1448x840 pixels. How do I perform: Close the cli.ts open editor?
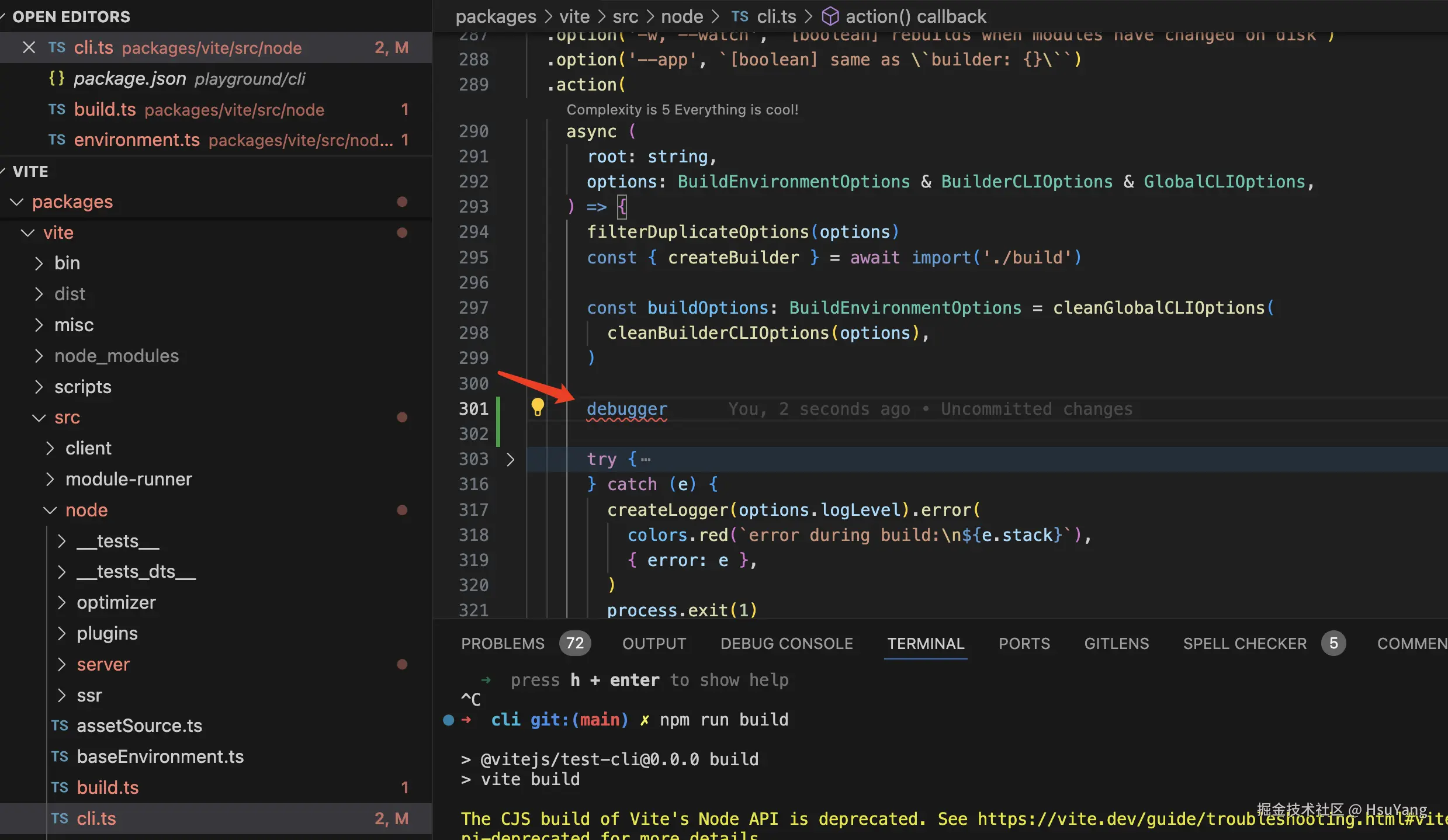(x=29, y=47)
